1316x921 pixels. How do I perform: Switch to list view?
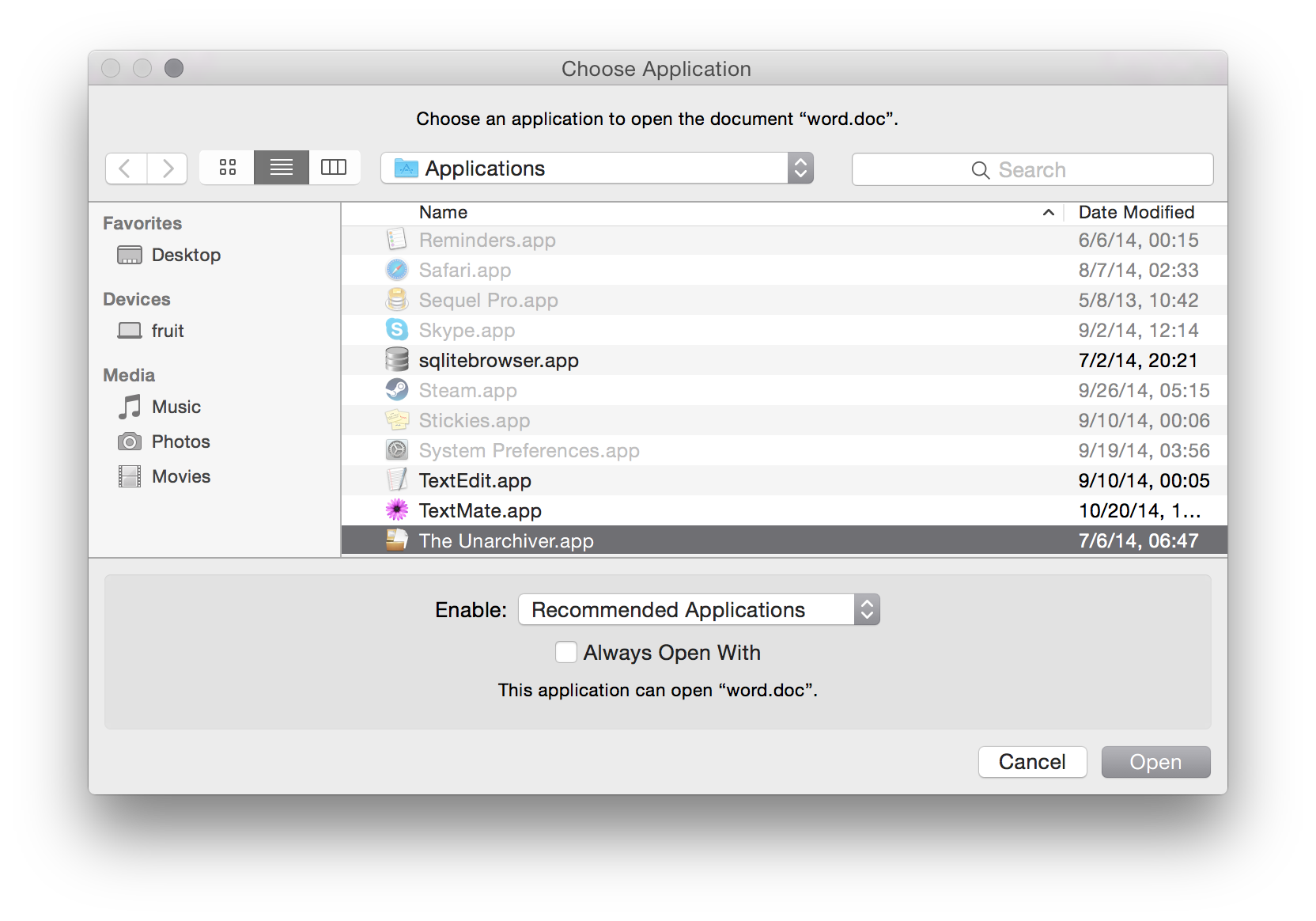pyautogui.click(x=282, y=168)
